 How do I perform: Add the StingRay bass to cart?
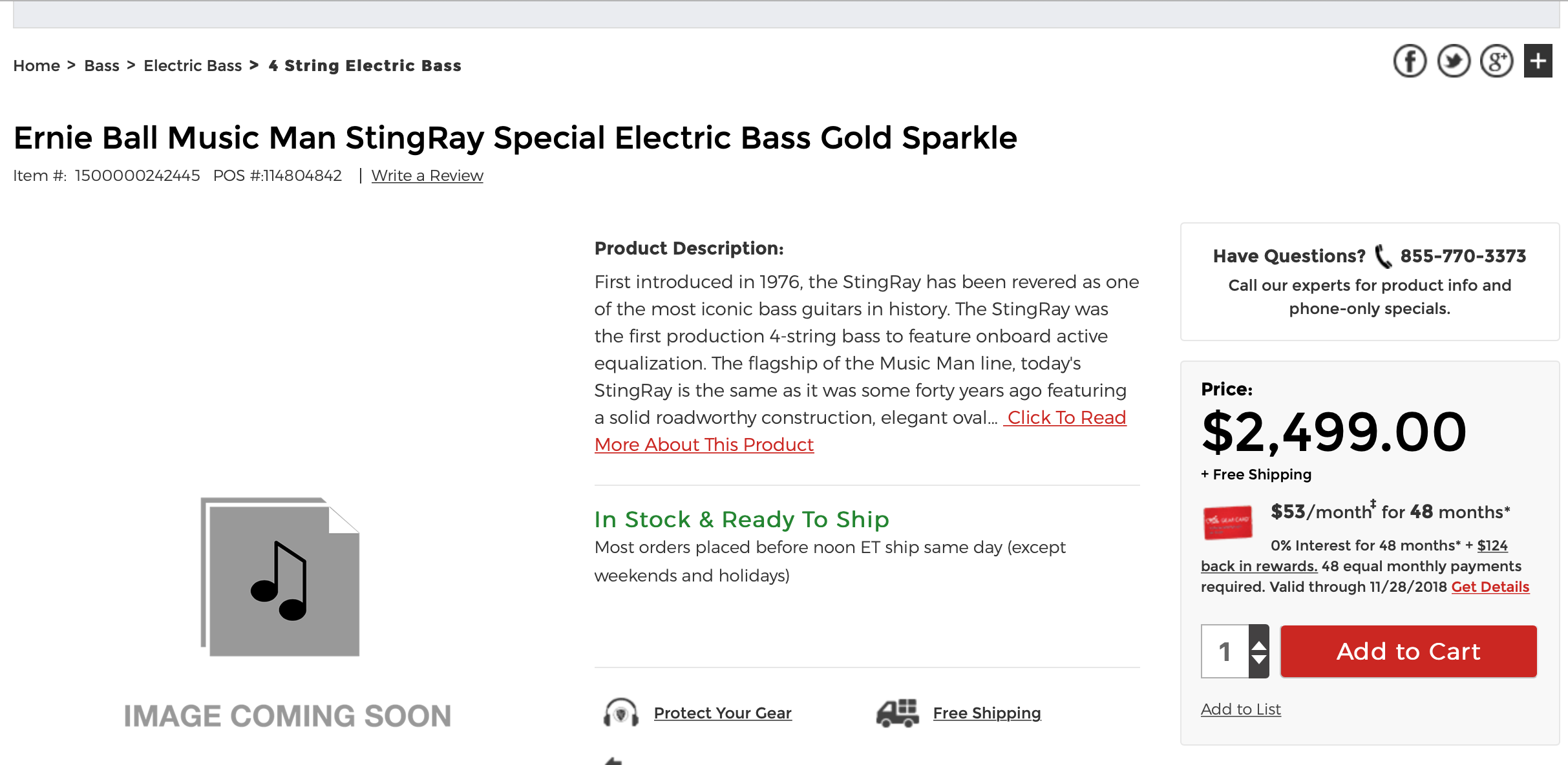(x=1408, y=651)
